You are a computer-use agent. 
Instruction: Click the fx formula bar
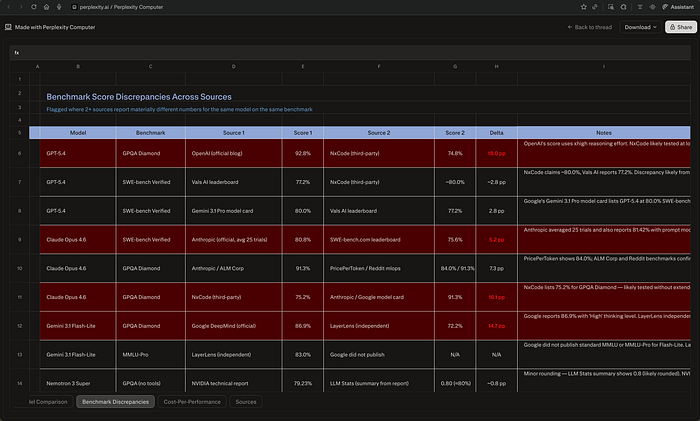(350, 53)
